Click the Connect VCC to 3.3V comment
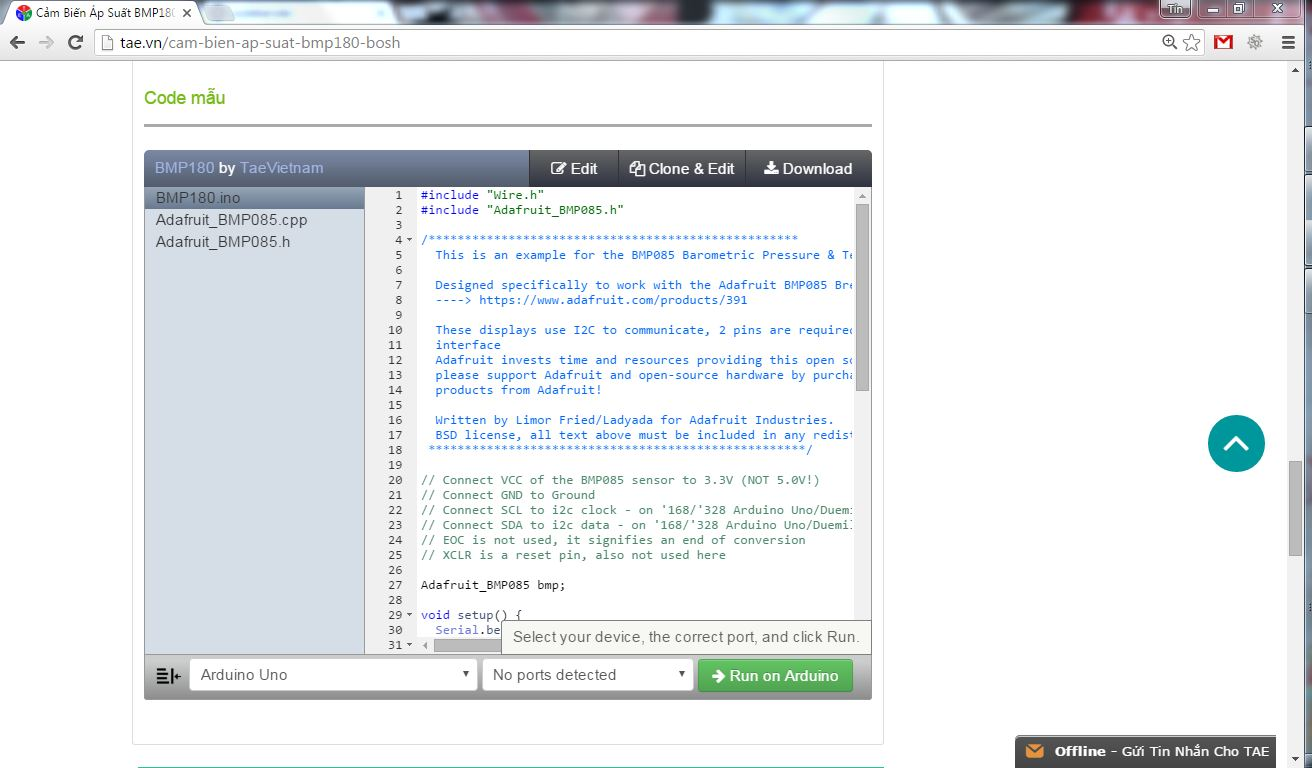Image resolution: width=1312 pixels, height=768 pixels. coord(620,480)
